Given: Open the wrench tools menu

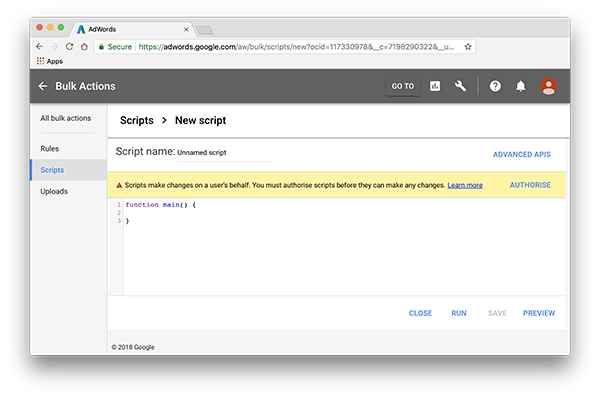Looking at the screenshot, I should pyautogui.click(x=460, y=86).
